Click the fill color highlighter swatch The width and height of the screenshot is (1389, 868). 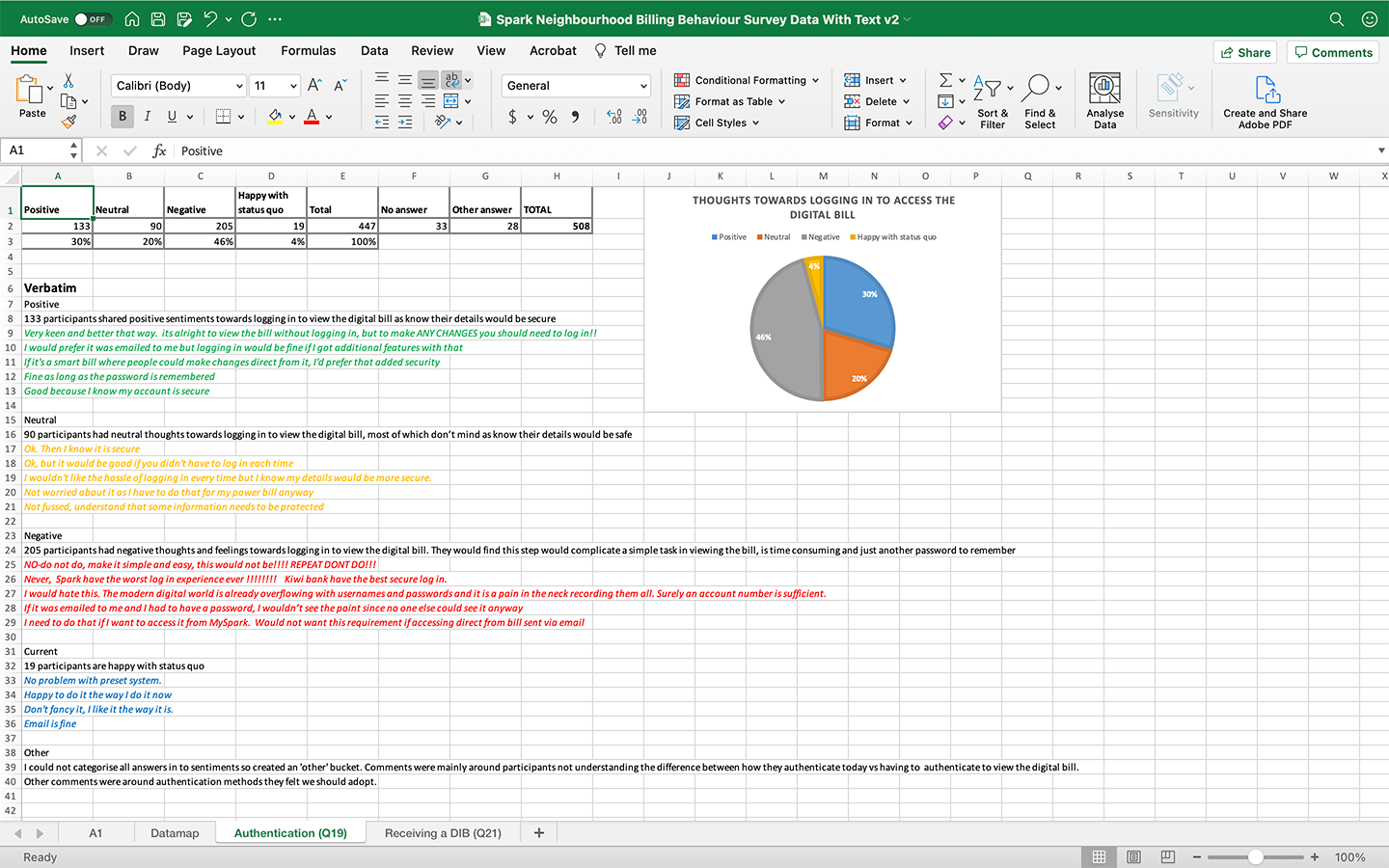[275, 117]
